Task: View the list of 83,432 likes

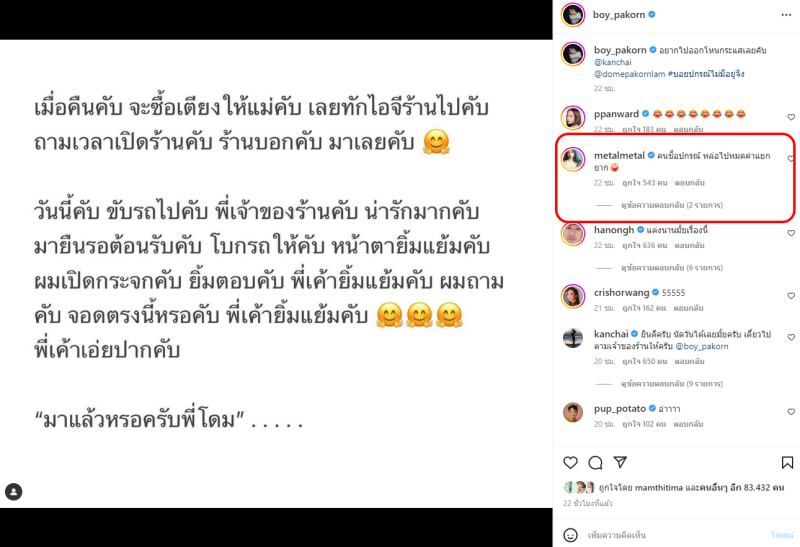Action: click(x=757, y=488)
